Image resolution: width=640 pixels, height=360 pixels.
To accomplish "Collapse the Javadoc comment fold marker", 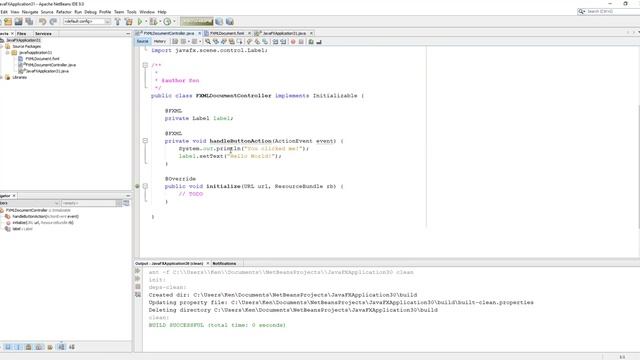I will click(145, 65).
